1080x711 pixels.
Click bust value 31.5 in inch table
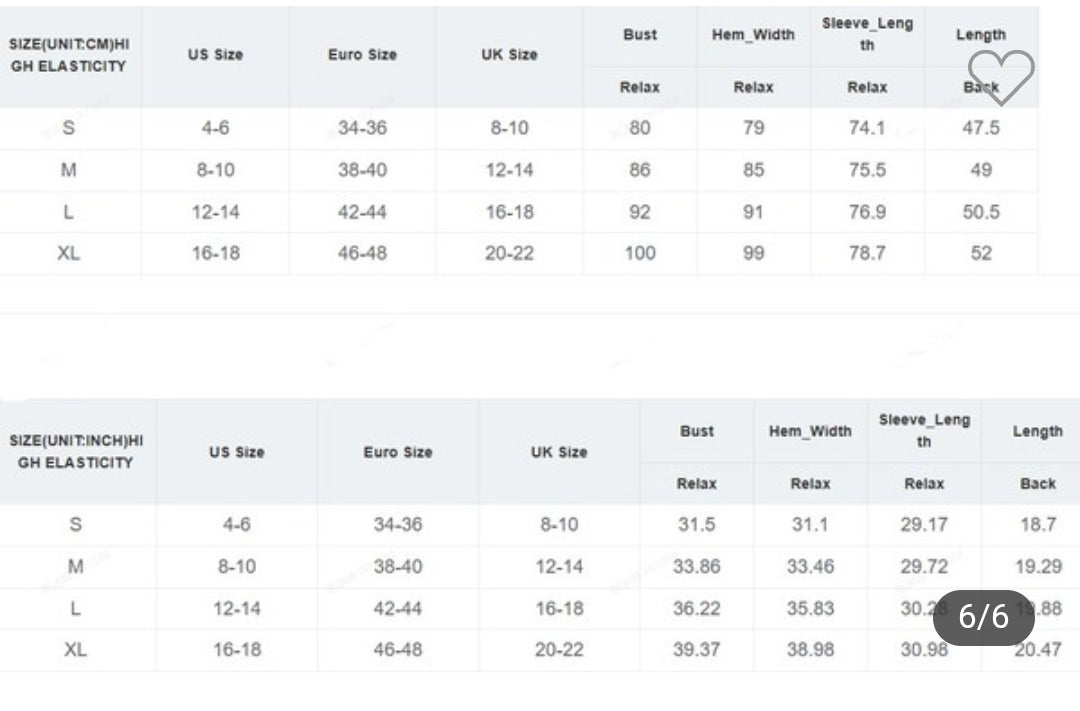pos(696,525)
